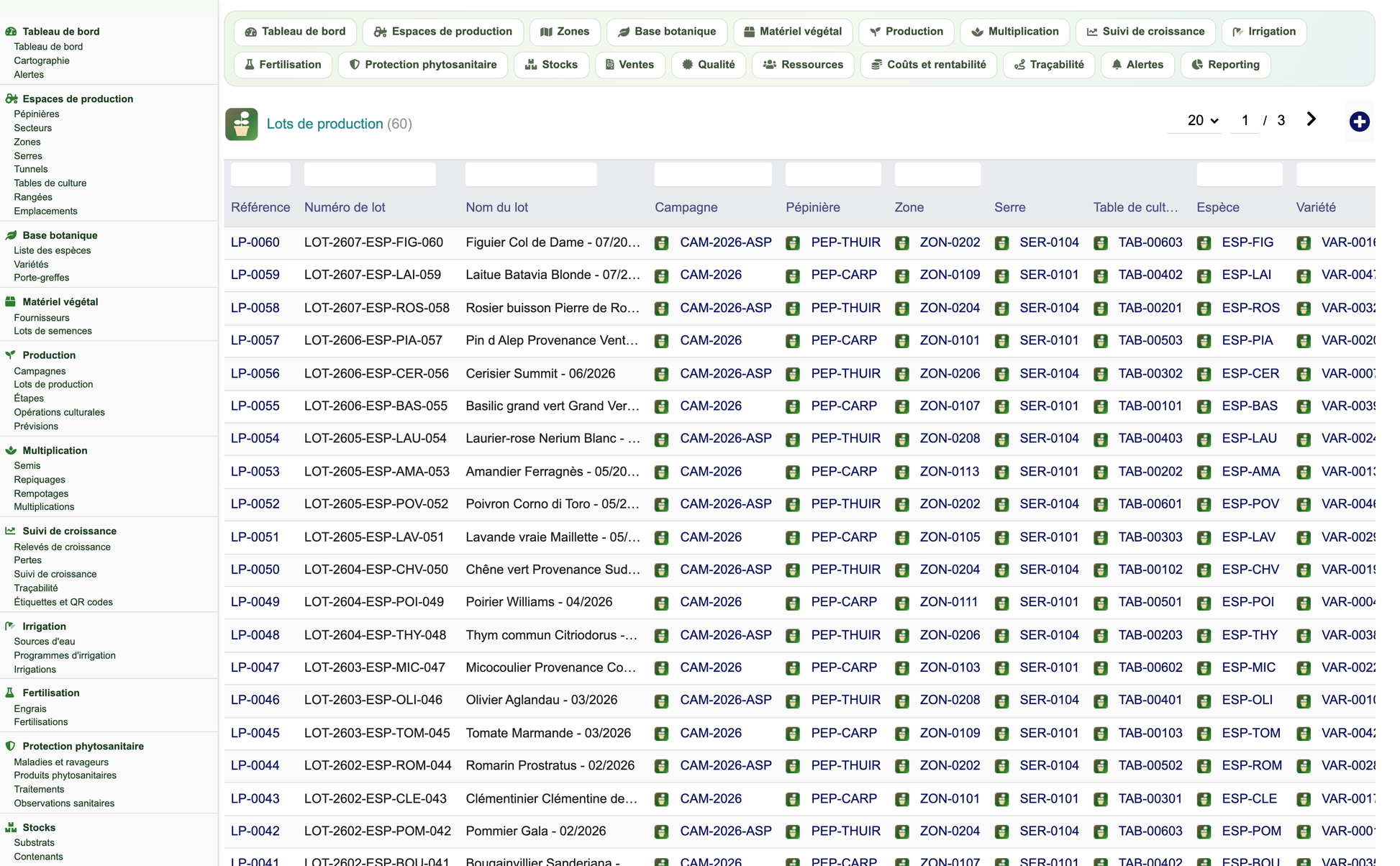
Task: Open the Espaces de production top tab
Action: point(442,32)
